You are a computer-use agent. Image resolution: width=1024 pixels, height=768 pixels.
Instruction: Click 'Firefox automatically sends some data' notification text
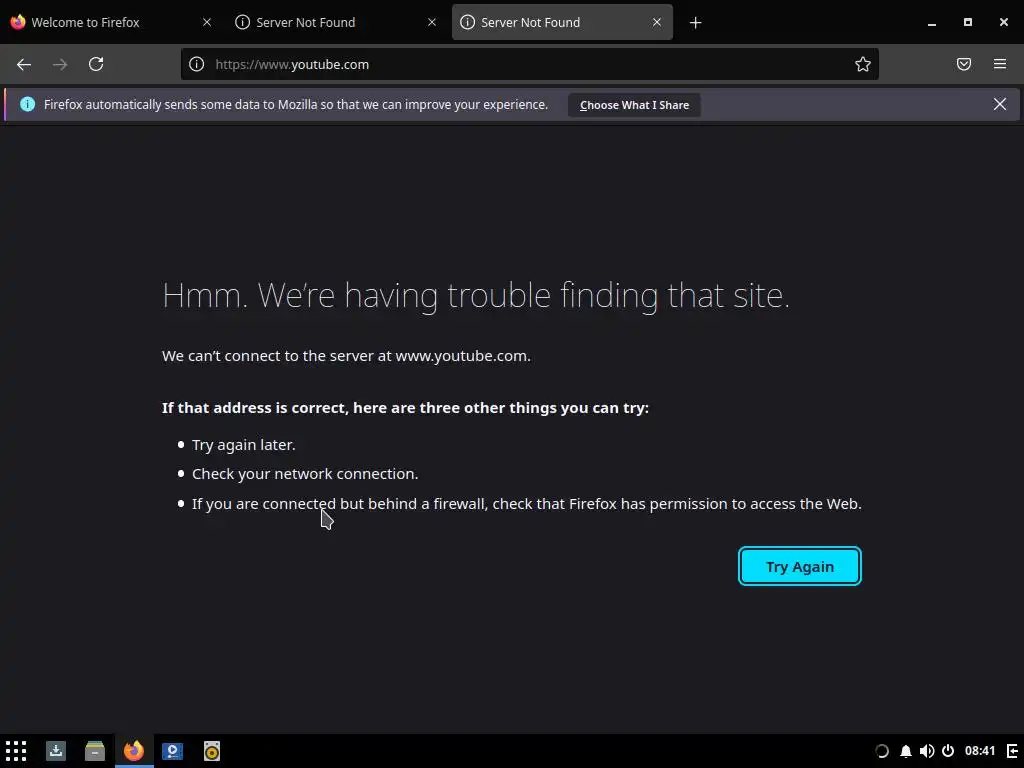[x=296, y=104]
